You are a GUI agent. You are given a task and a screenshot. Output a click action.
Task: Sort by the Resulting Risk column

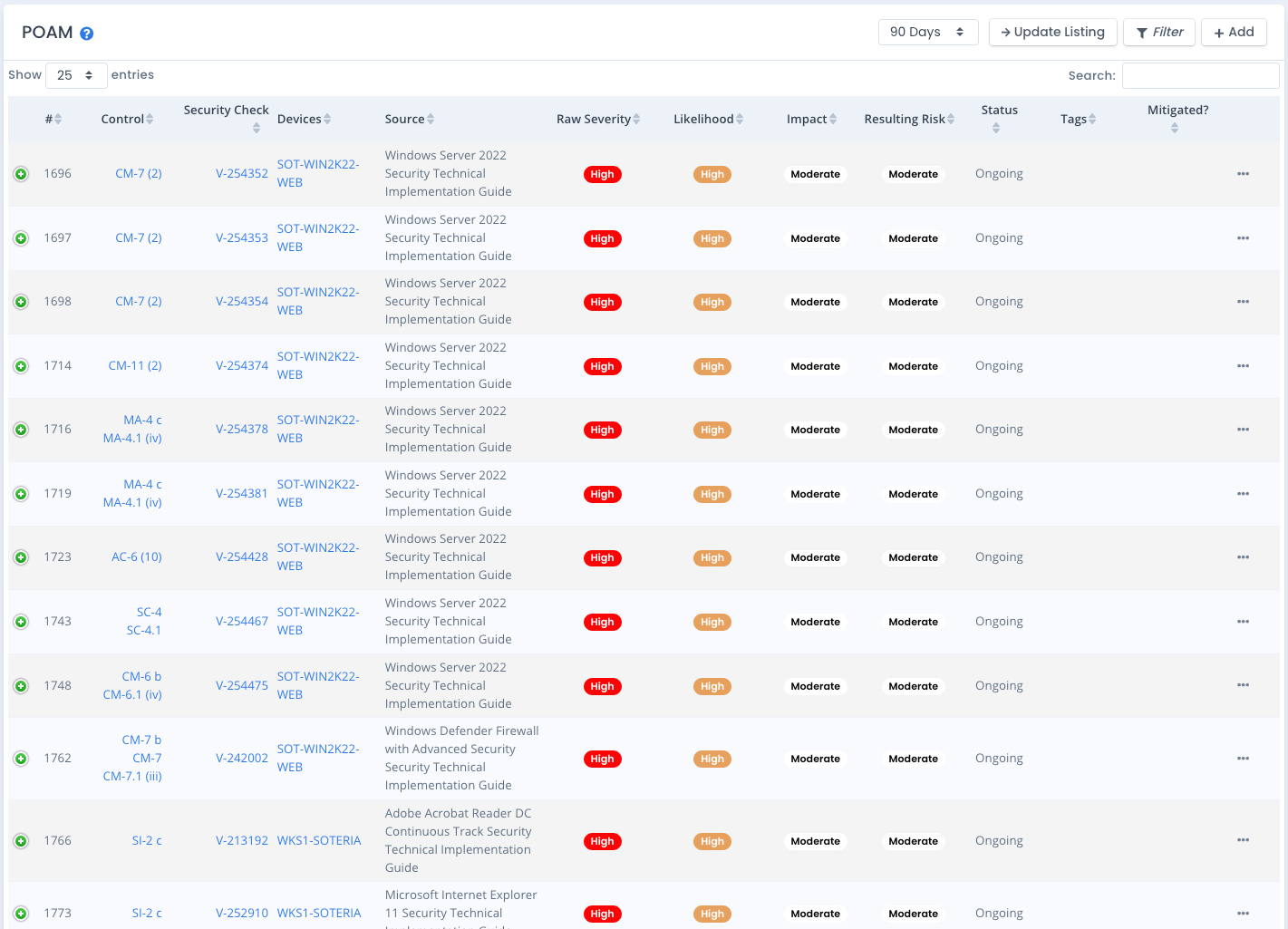point(909,119)
